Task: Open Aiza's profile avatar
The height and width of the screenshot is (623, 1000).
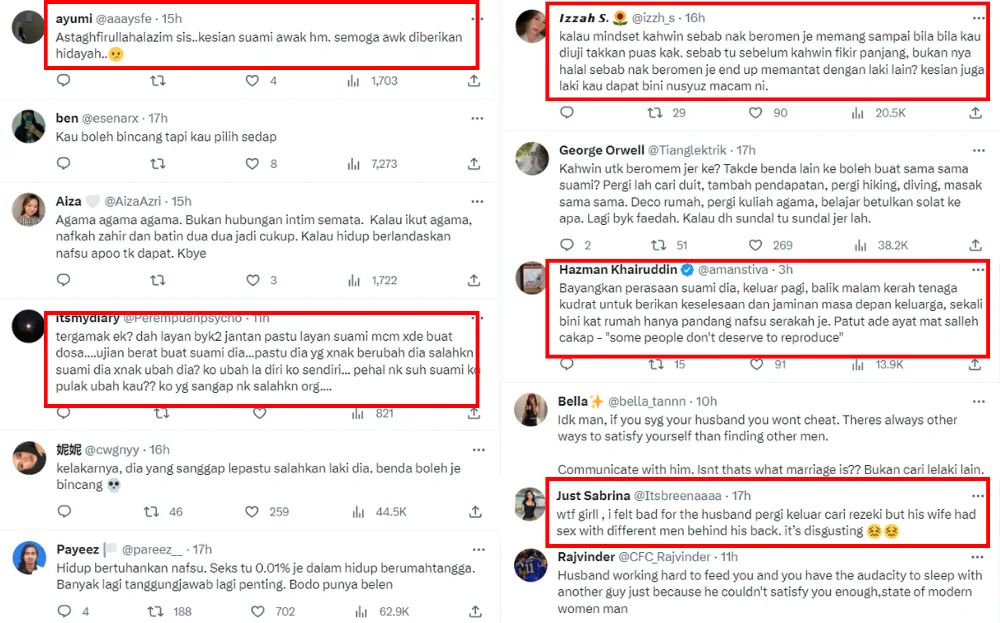Action: (28, 210)
